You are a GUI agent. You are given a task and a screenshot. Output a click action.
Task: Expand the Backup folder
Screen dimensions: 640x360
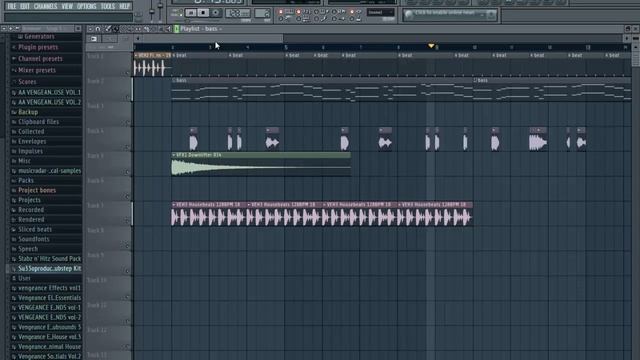(28, 112)
